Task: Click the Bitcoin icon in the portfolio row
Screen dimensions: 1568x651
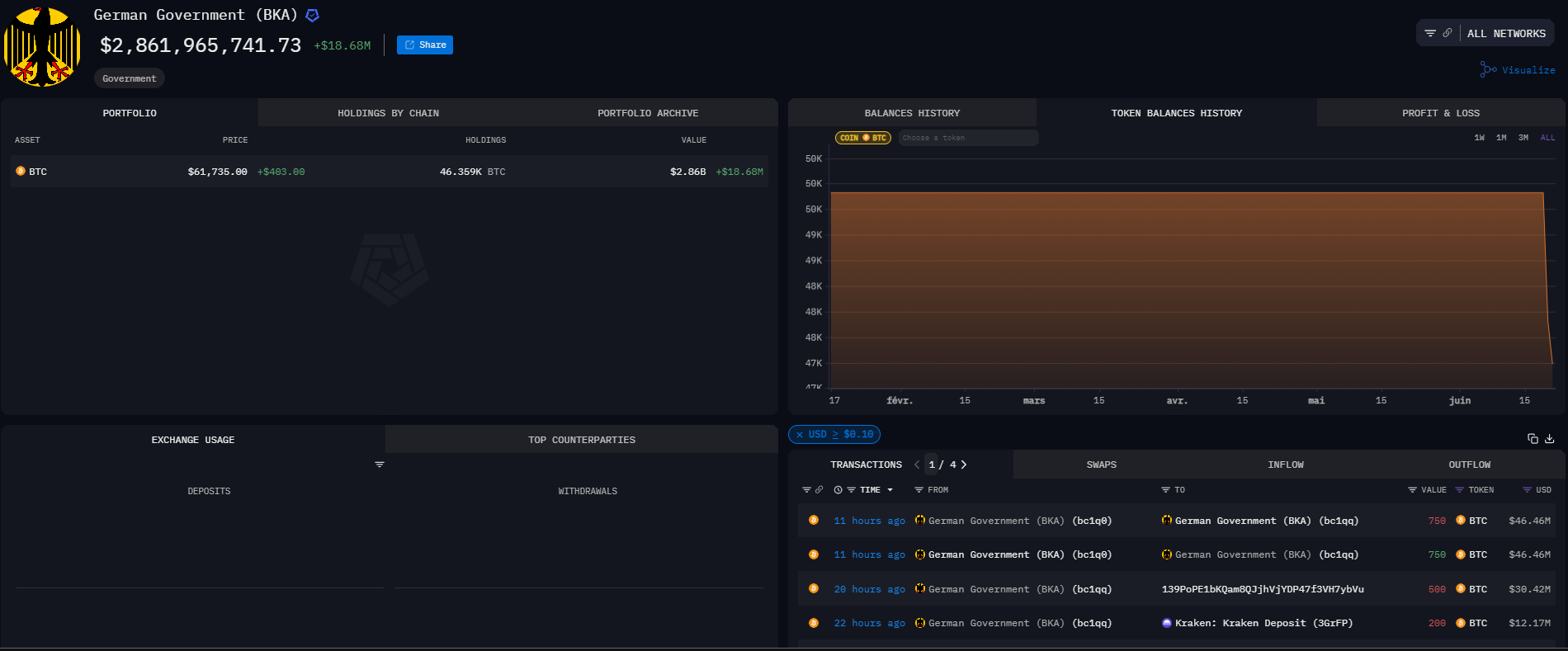Action: pos(21,171)
